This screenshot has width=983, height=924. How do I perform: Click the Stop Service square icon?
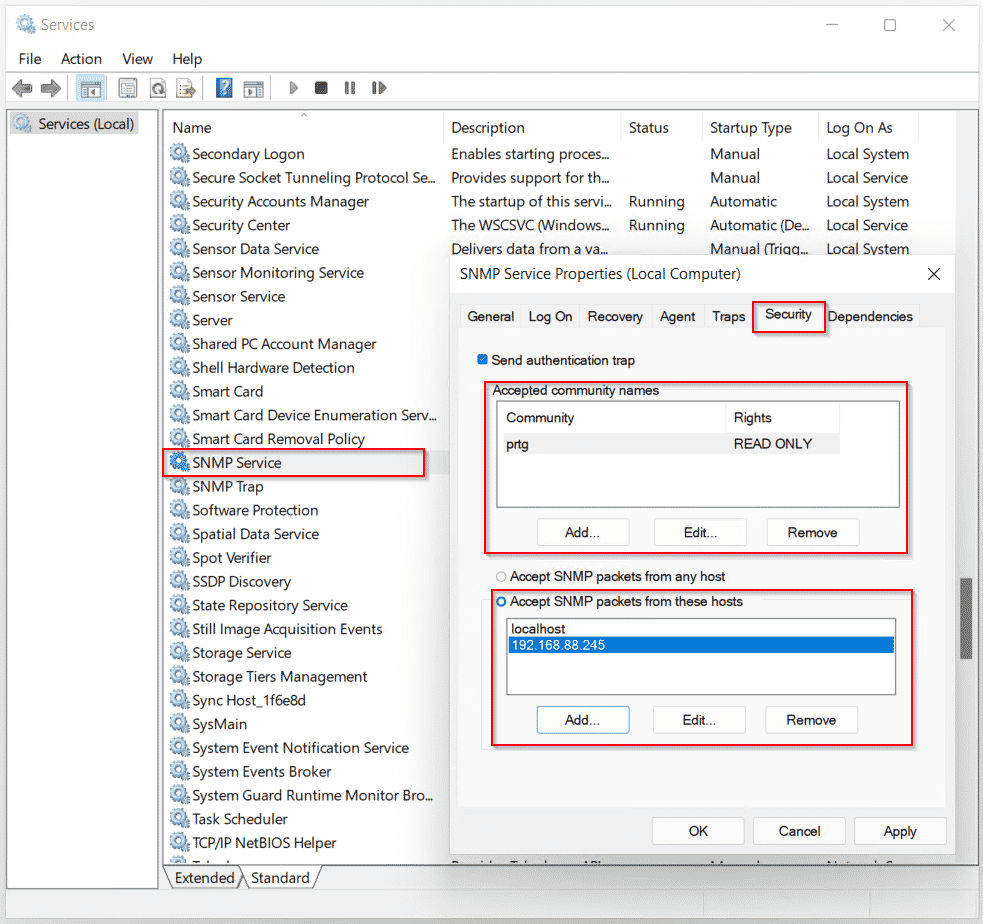(321, 88)
